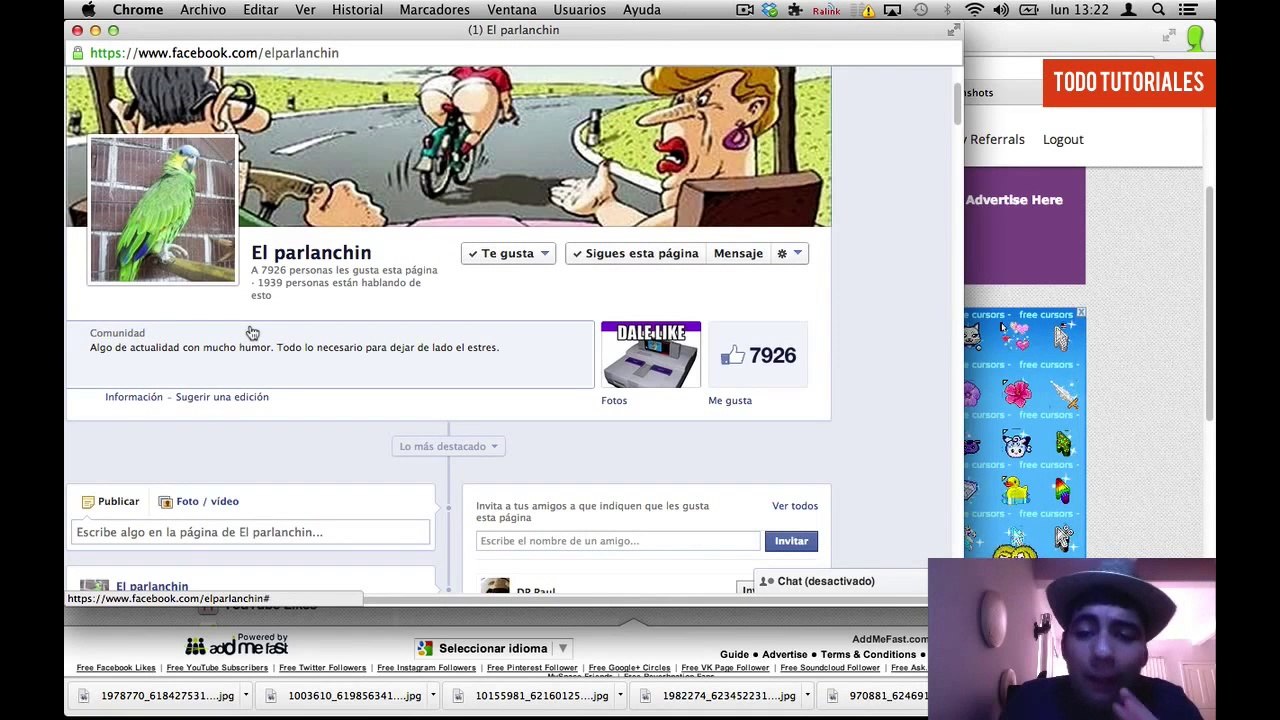1280x720 pixels.
Task: Enter fullscreen with window expand arrows
Action: 953,30
